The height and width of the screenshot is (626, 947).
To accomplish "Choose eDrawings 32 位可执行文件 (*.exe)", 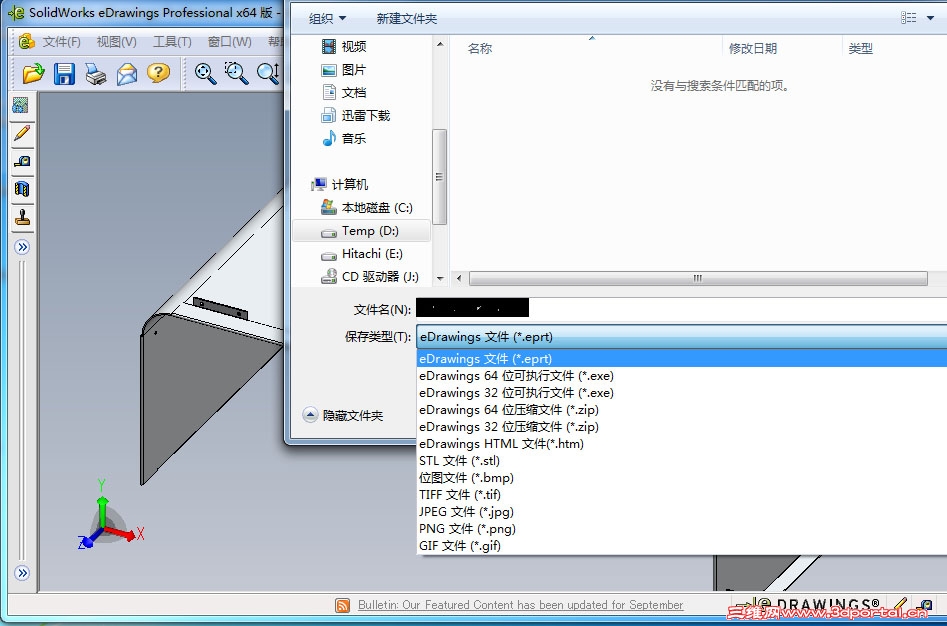I will point(682,392).
